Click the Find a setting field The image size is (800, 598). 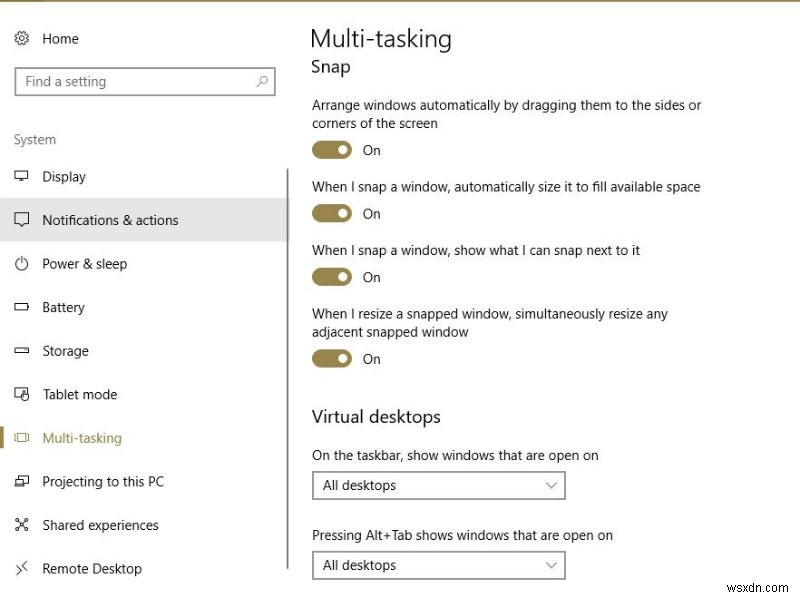(145, 81)
